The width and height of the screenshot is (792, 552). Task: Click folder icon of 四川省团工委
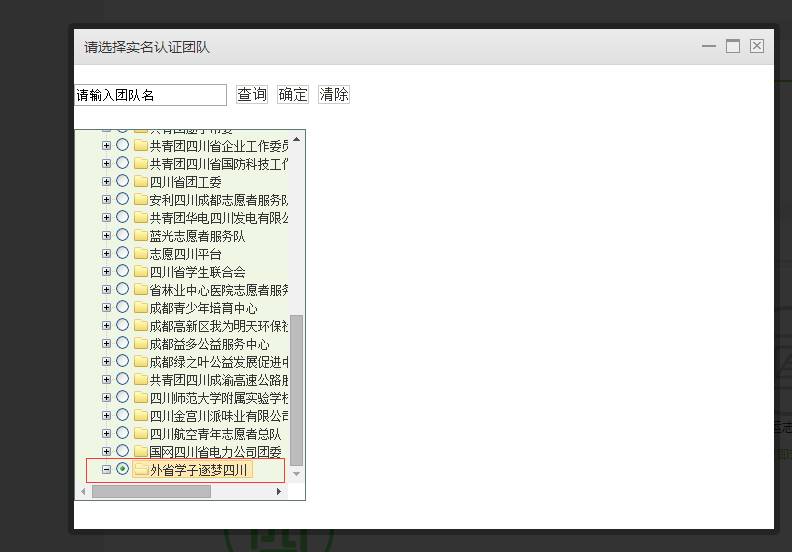pyautogui.click(x=140, y=182)
